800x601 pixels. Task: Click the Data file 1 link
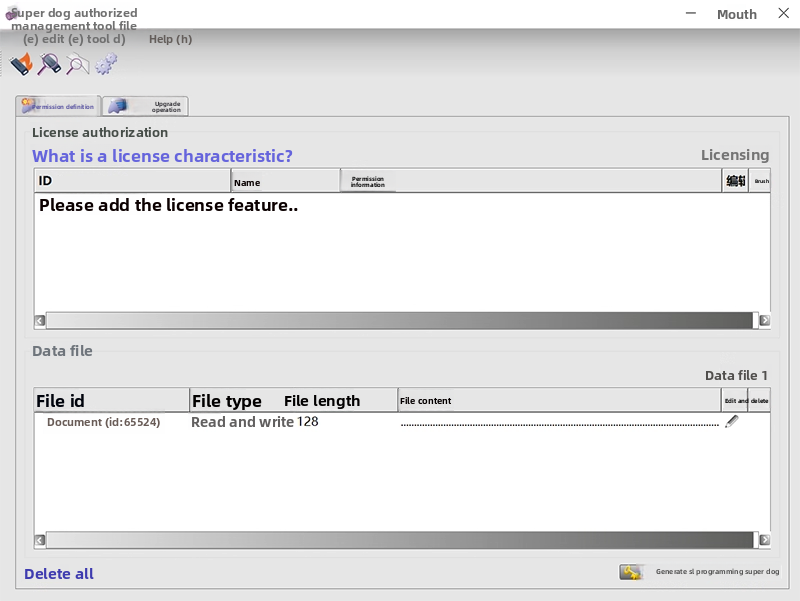point(736,375)
